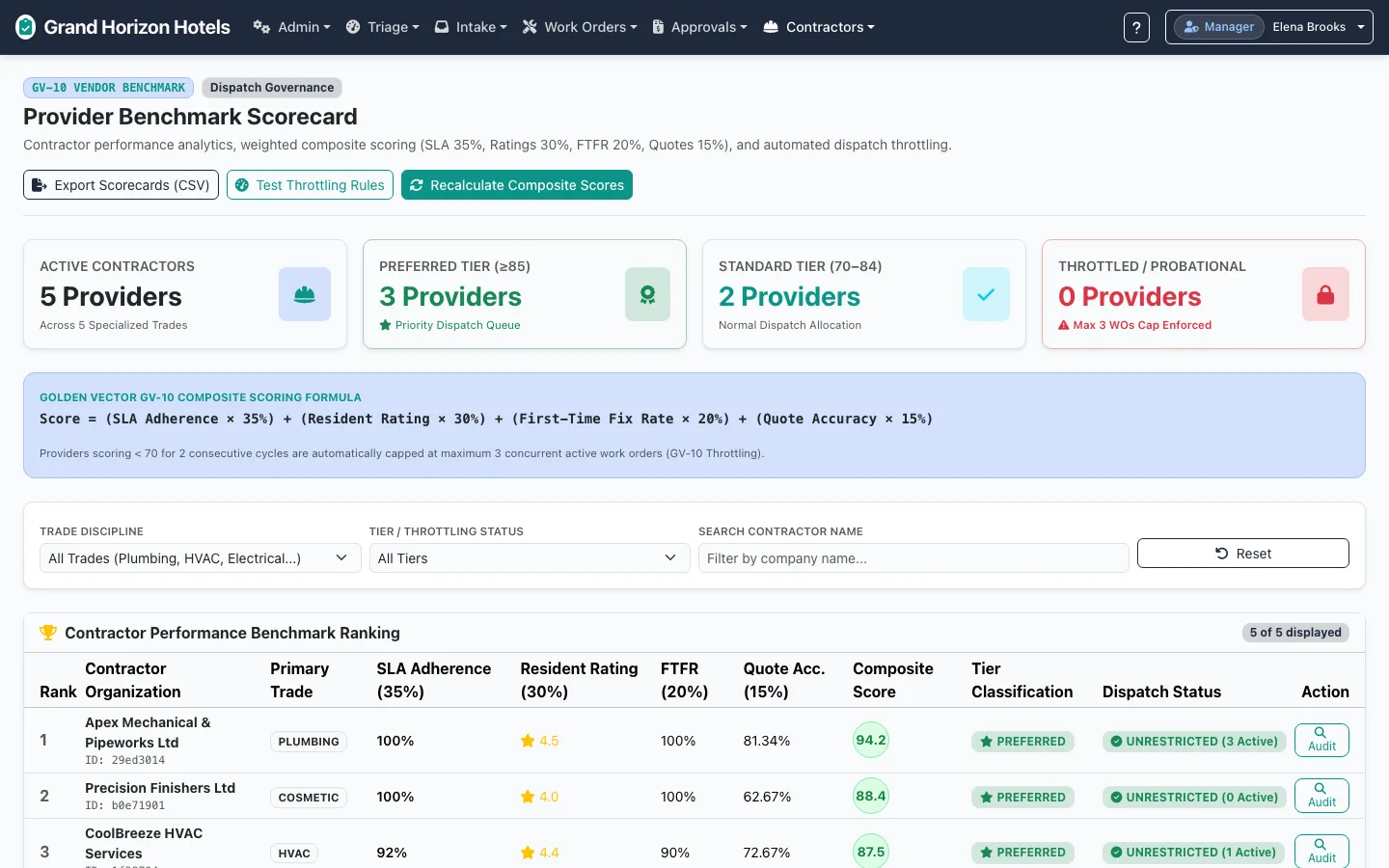Click the COSMETIC trade tag
The height and width of the screenshot is (868, 1389).
tap(309, 798)
